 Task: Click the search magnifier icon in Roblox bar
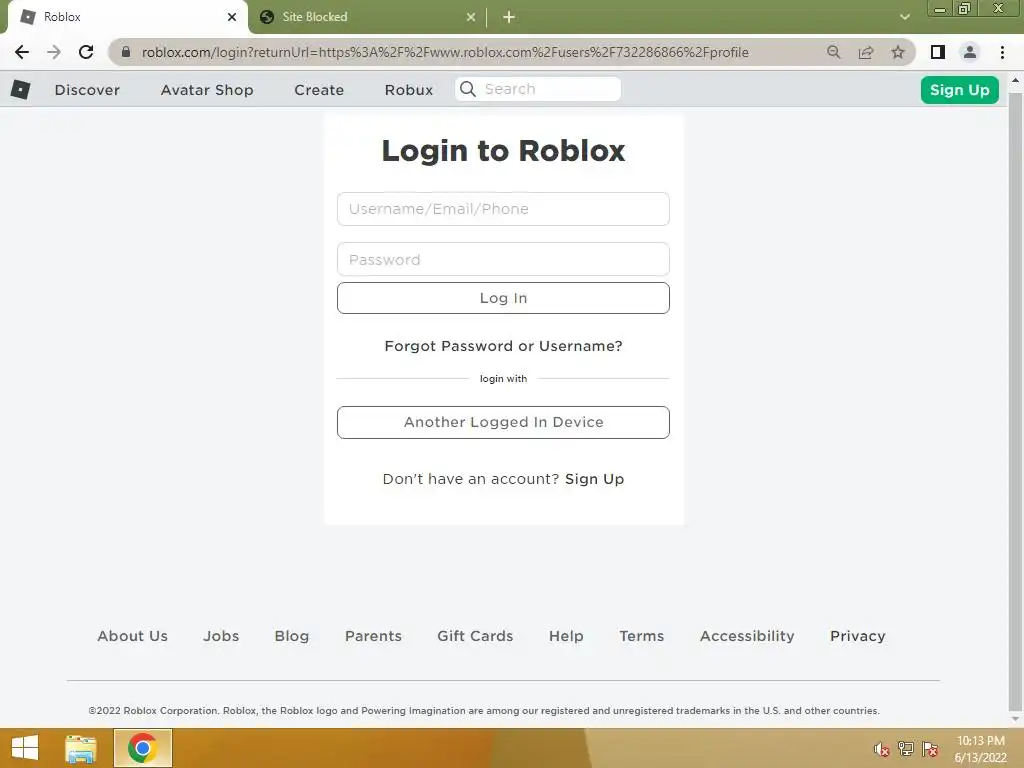[468, 89]
